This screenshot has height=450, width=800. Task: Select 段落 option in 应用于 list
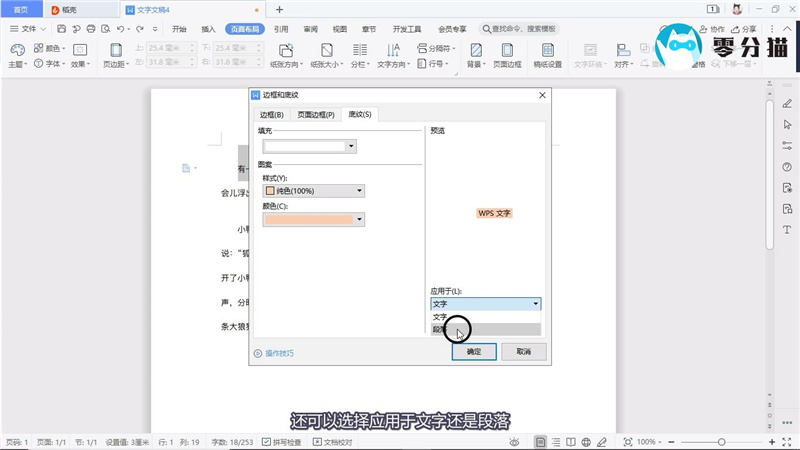[485, 329]
